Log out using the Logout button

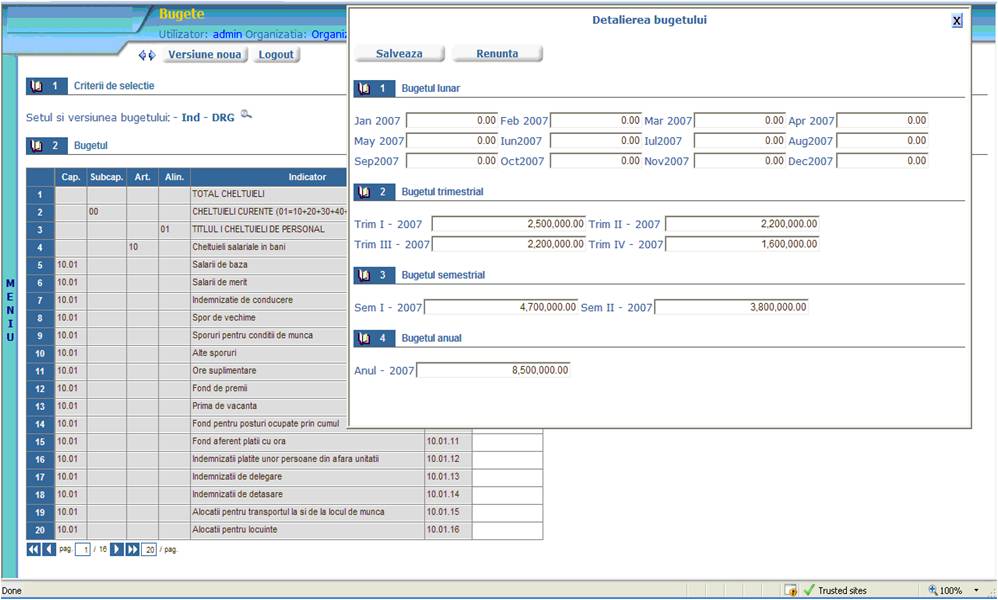[276, 55]
